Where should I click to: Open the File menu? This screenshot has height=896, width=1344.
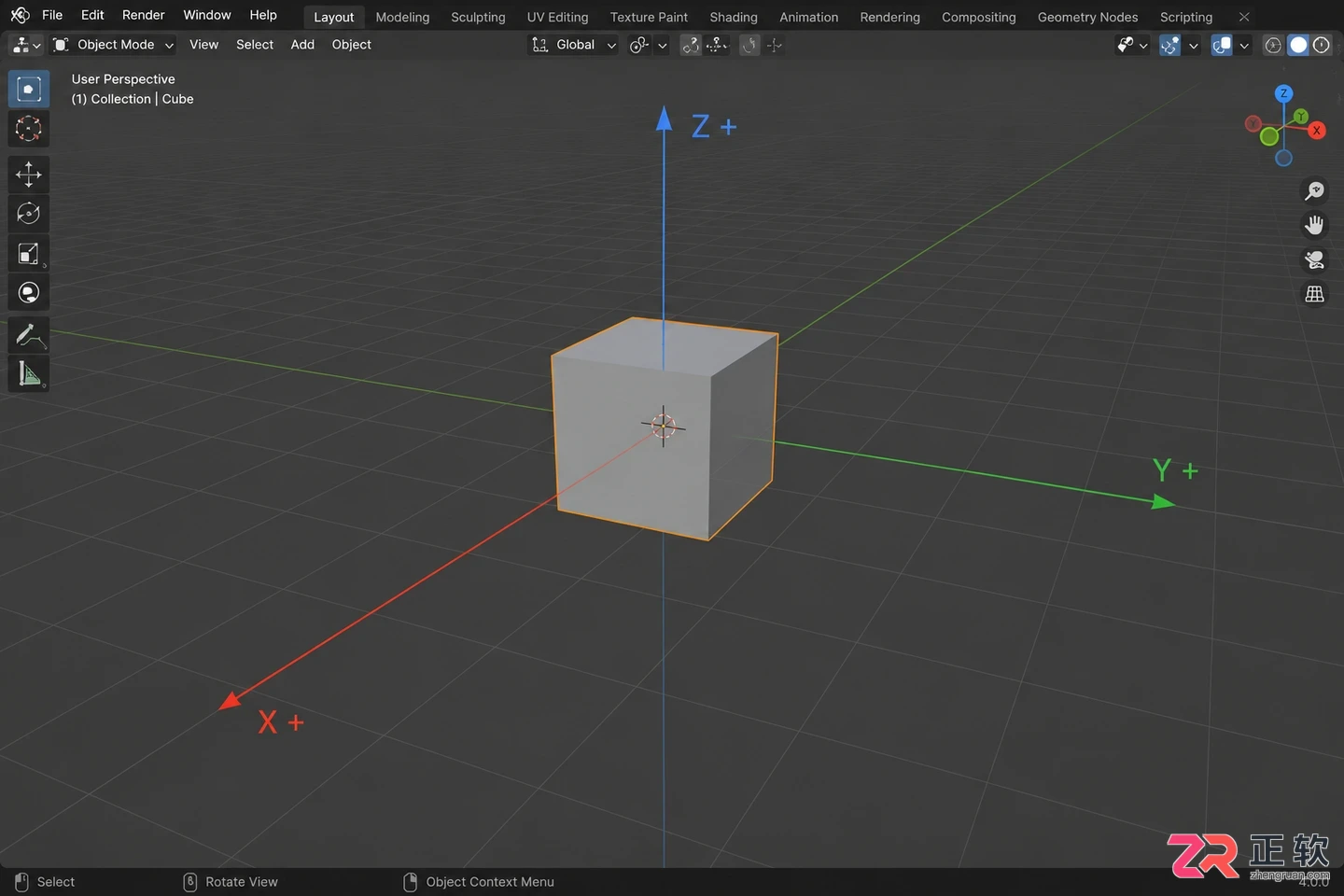click(52, 15)
